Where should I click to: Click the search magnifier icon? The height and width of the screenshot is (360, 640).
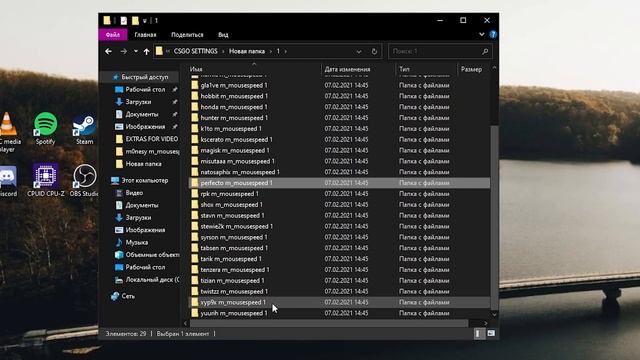(485, 51)
